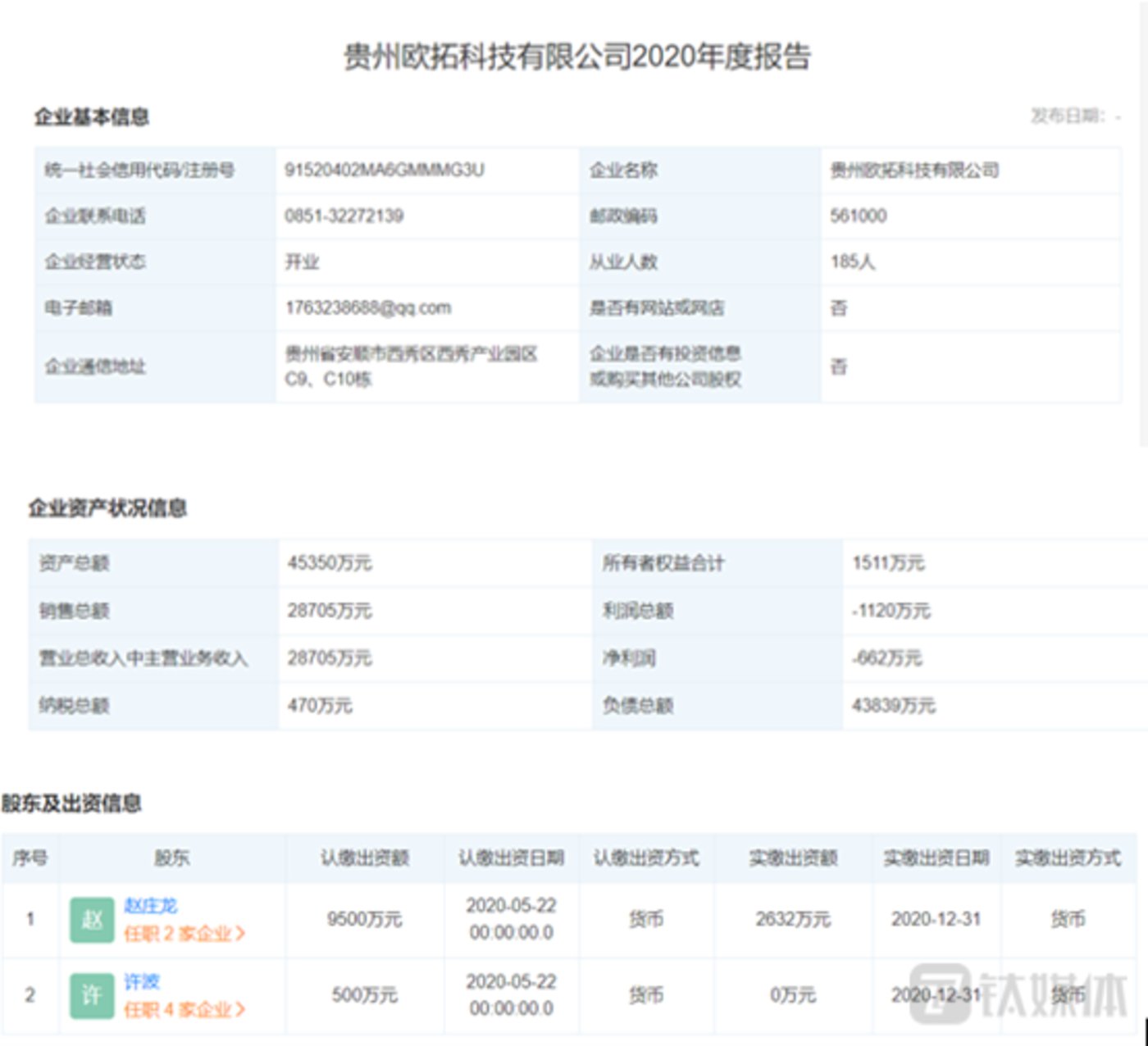Open shareholder 许波's profile link
Viewport: 1148px width, 1046px height.
[x=142, y=981]
